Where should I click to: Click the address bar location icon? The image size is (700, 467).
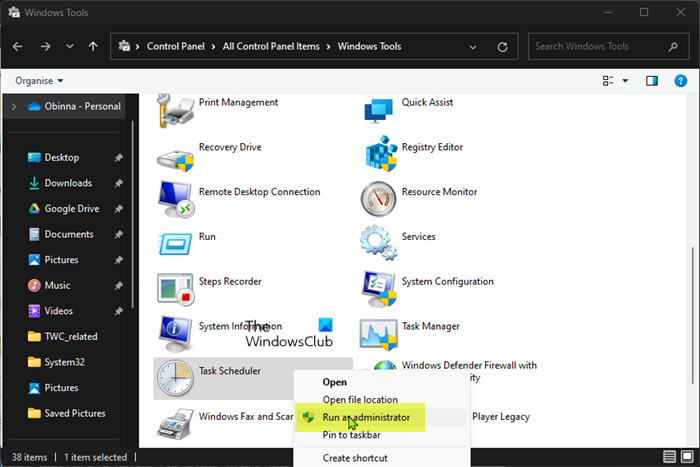(124, 46)
